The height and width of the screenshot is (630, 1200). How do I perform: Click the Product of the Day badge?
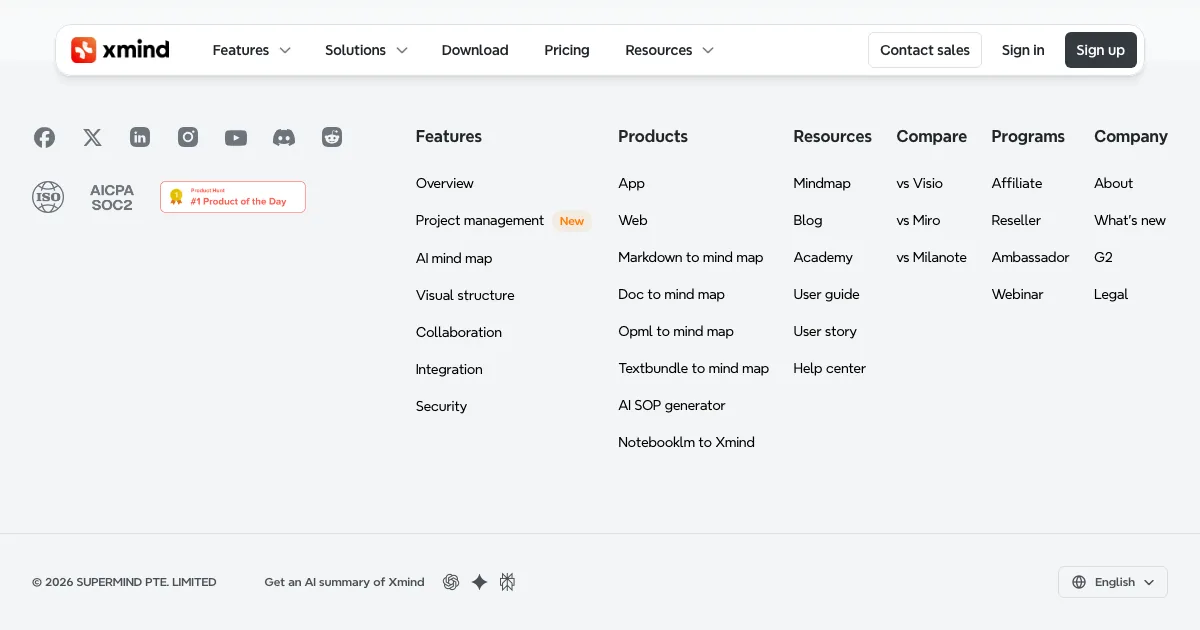[x=233, y=197]
